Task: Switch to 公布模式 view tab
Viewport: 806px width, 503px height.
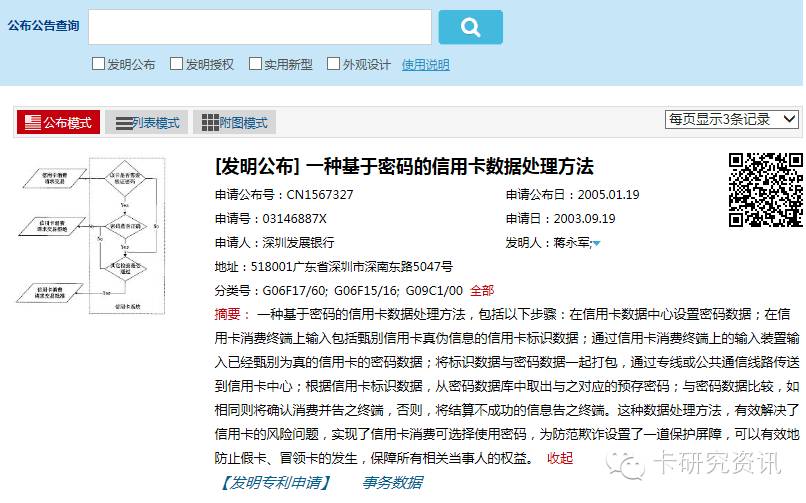Action: pyautogui.click(x=59, y=122)
